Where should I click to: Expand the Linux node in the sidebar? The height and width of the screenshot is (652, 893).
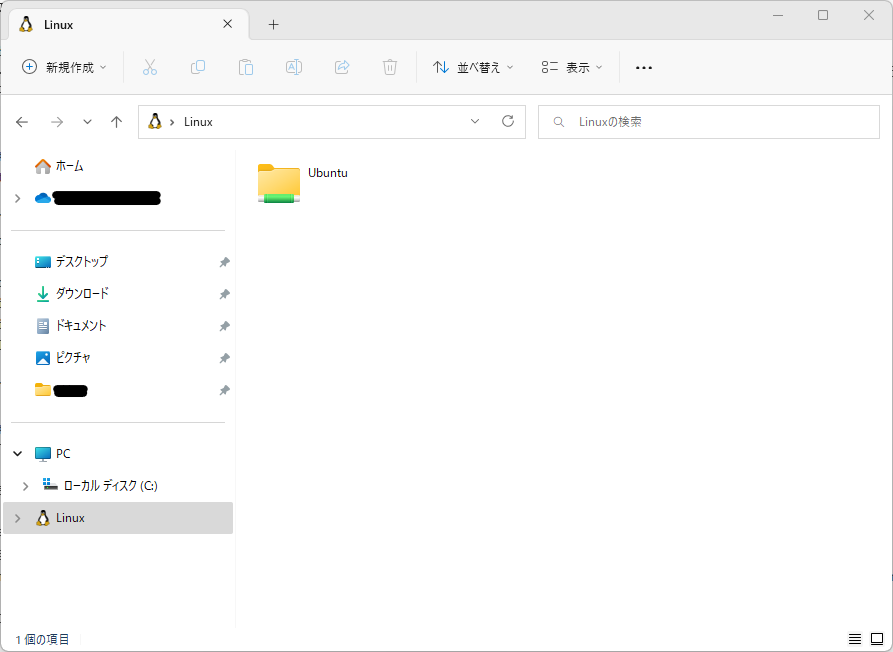point(16,517)
